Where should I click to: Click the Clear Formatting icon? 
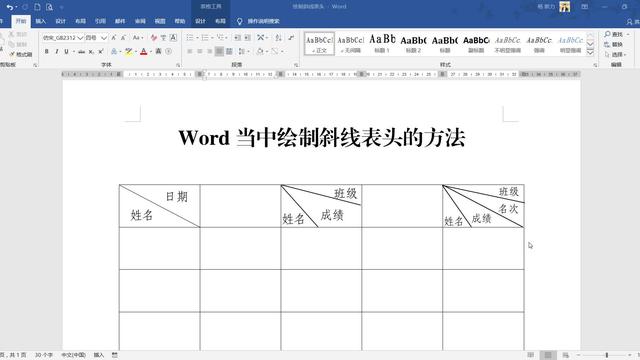tap(153, 38)
